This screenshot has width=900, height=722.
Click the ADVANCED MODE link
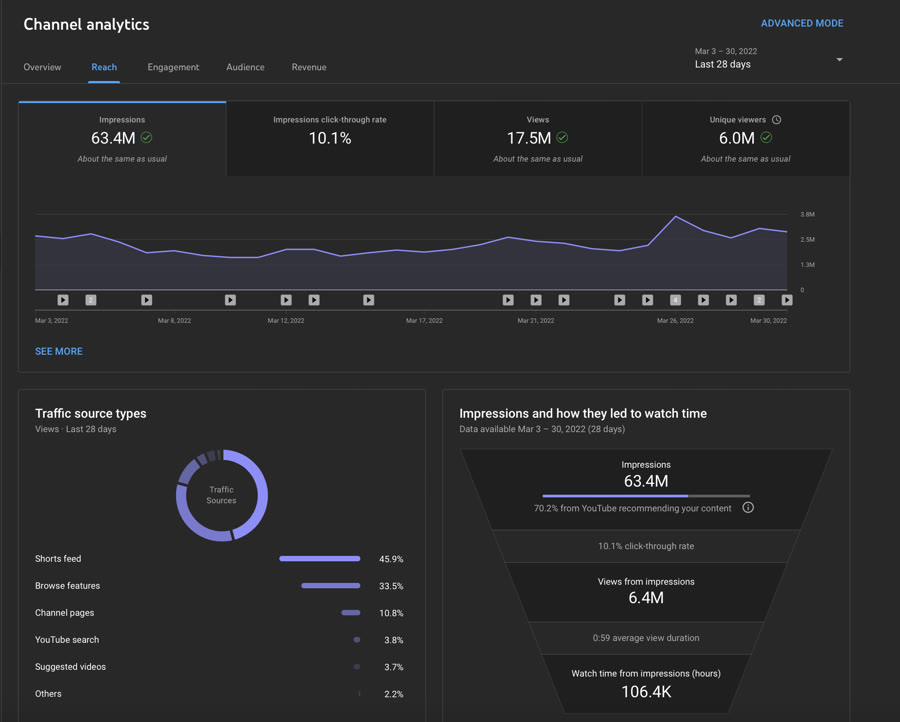tap(802, 24)
